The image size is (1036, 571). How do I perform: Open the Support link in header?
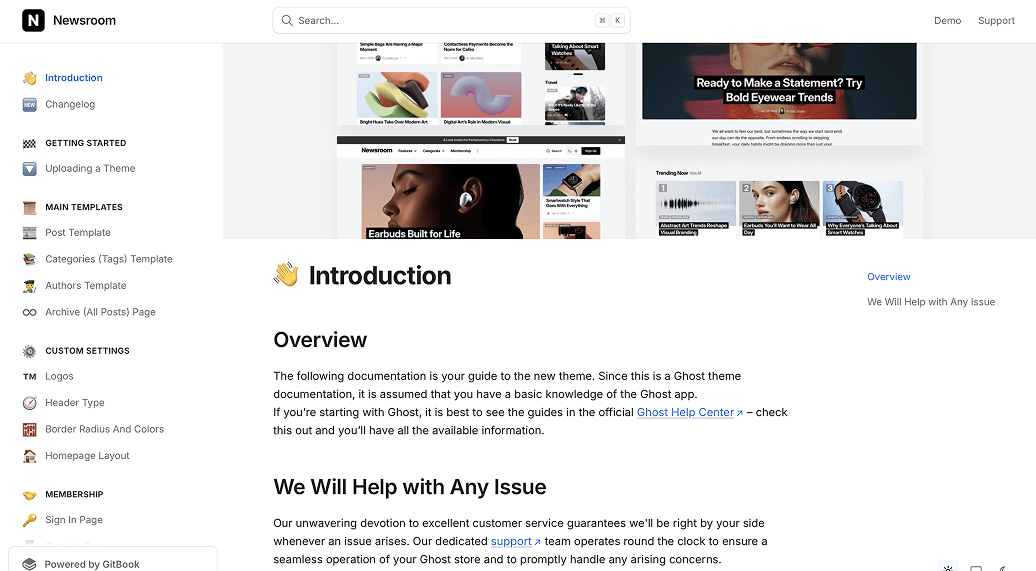[x=996, y=20]
